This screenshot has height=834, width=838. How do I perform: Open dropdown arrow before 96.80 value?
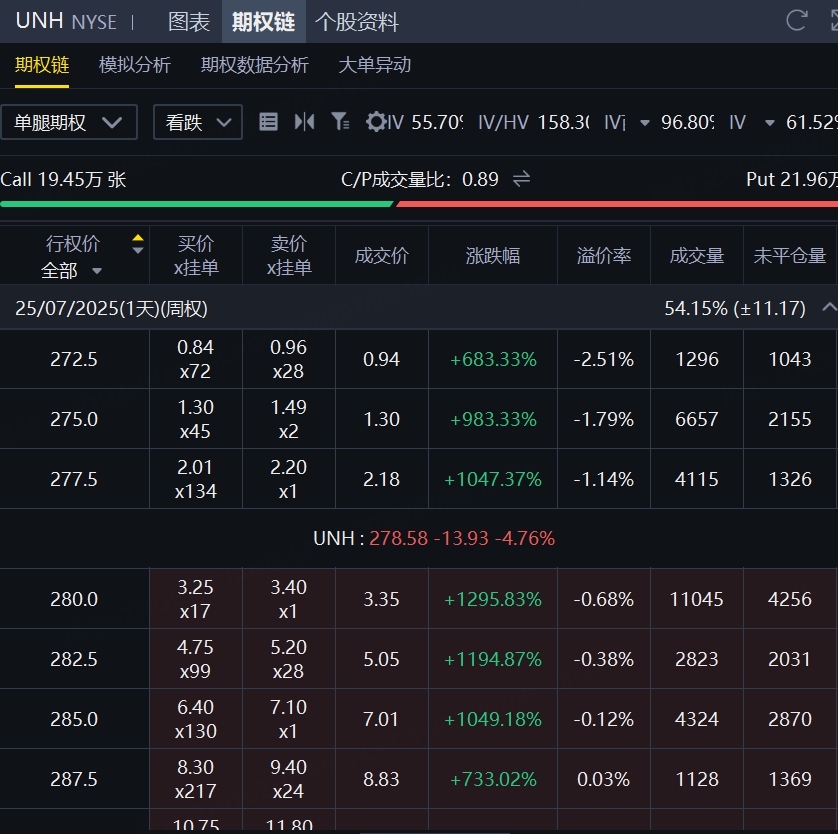click(645, 123)
